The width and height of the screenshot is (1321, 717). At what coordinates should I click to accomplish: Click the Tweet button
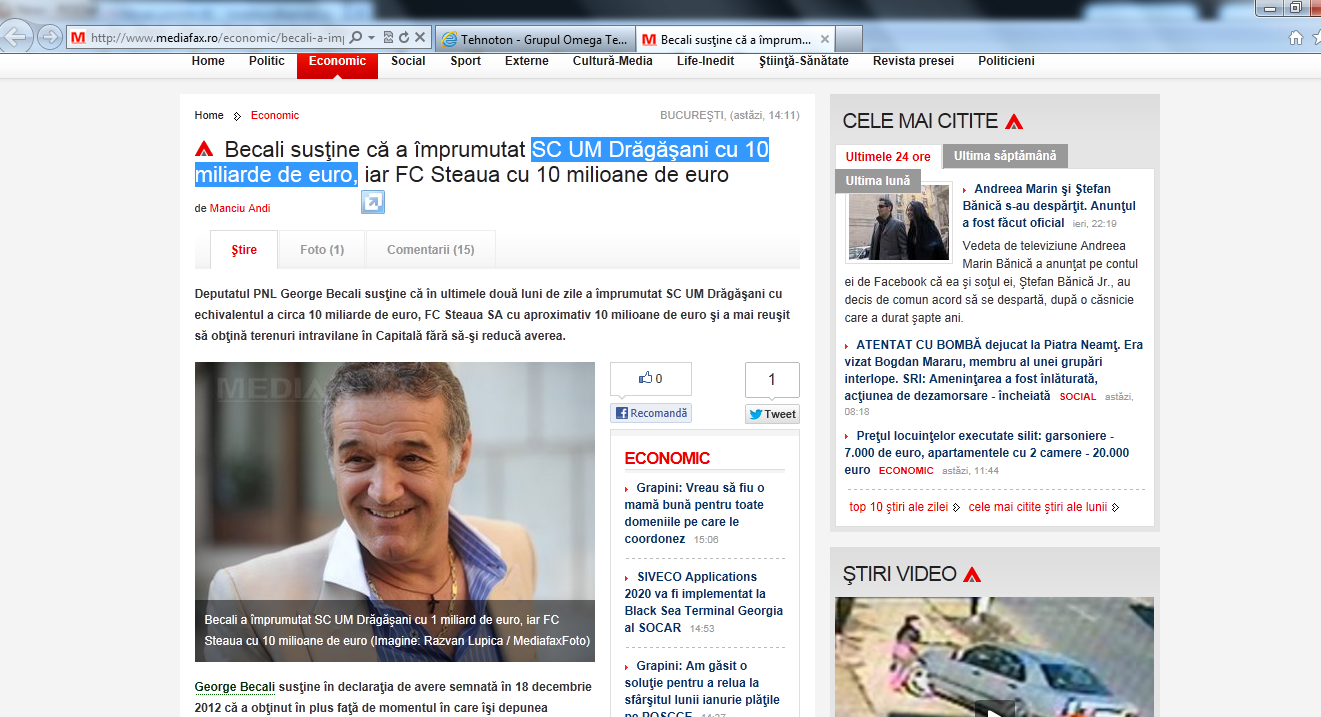click(772, 414)
